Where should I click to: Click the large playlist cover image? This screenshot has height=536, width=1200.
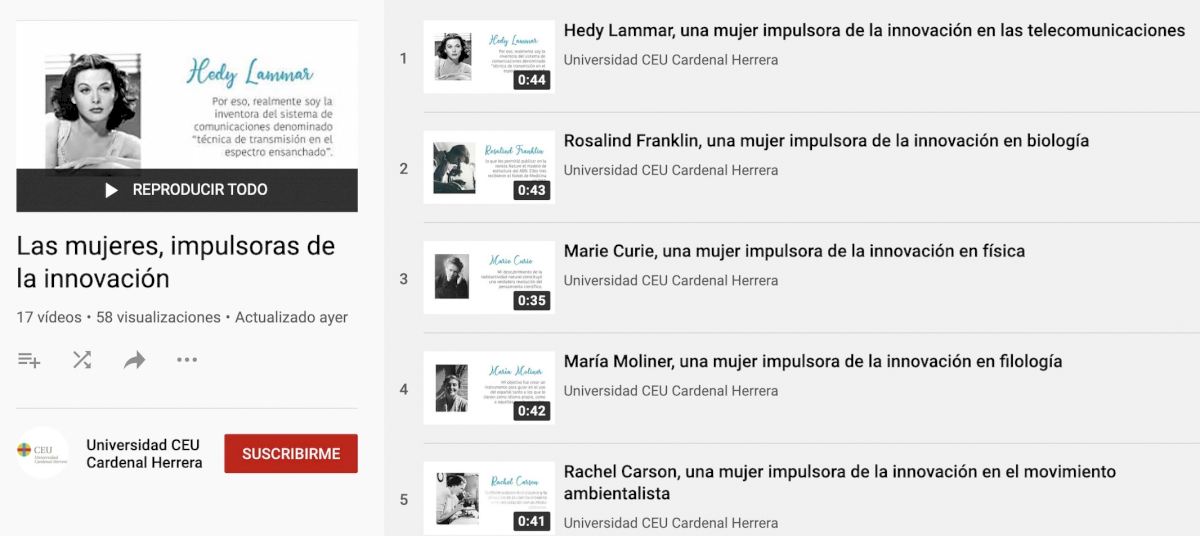pos(187,96)
